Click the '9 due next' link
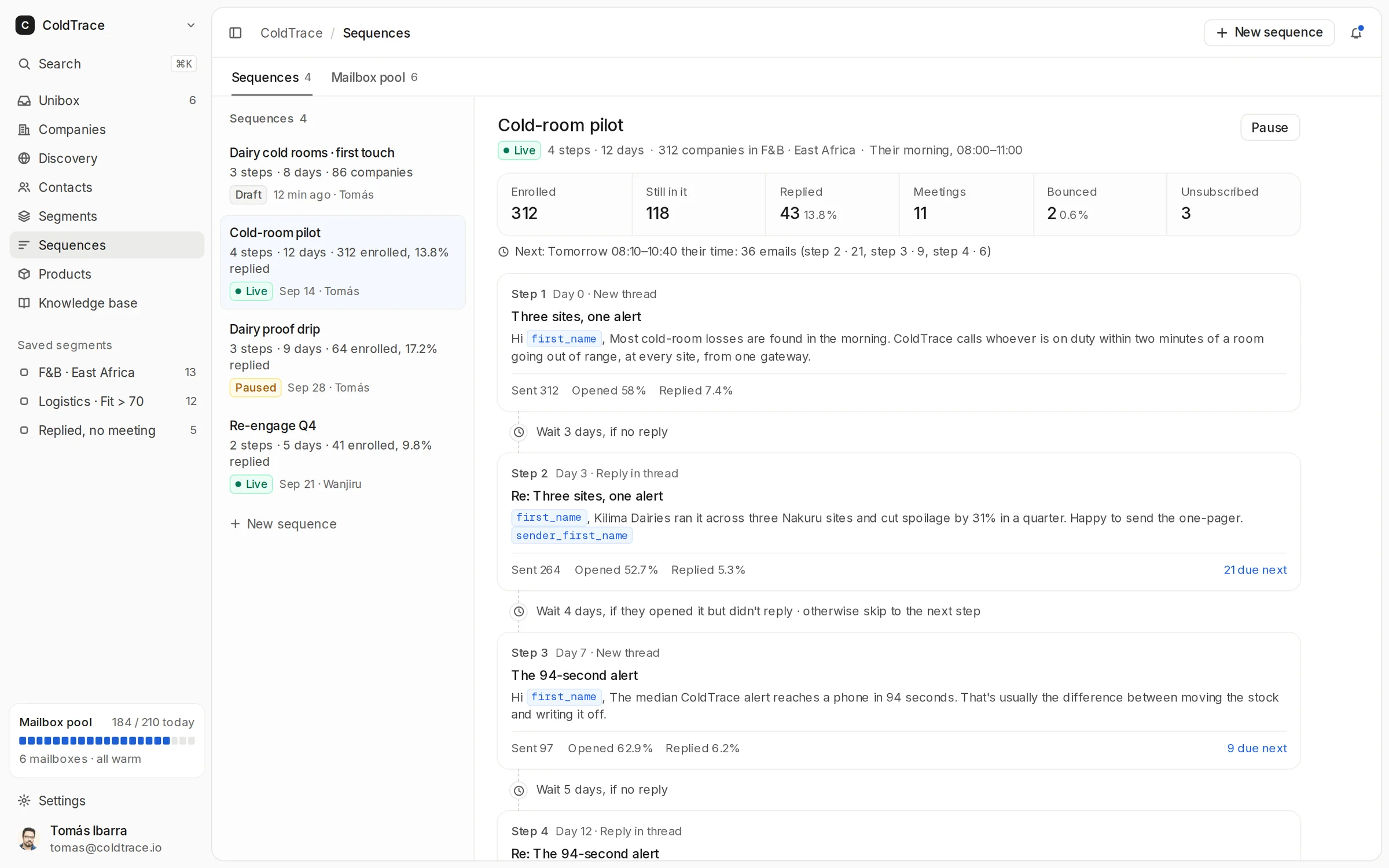Image resolution: width=1389 pixels, height=868 pixels. pyautogui.click(x=1256, y=748)
